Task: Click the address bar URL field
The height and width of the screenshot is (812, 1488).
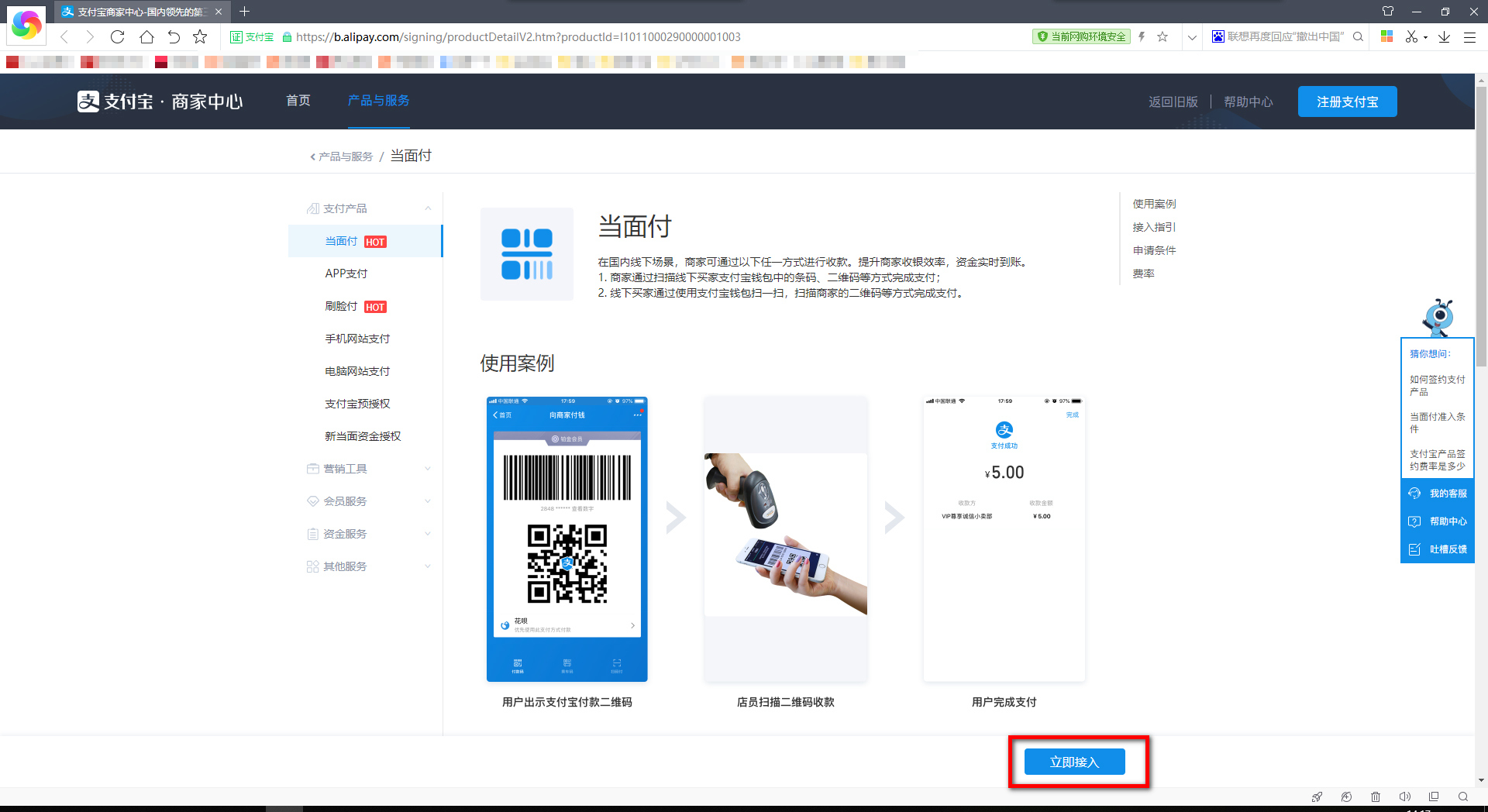Action: click(518, 36)
